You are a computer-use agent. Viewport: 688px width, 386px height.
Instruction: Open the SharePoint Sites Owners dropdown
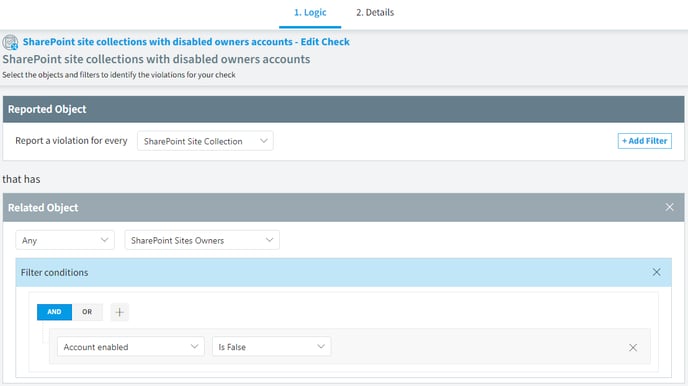(202, 240)
